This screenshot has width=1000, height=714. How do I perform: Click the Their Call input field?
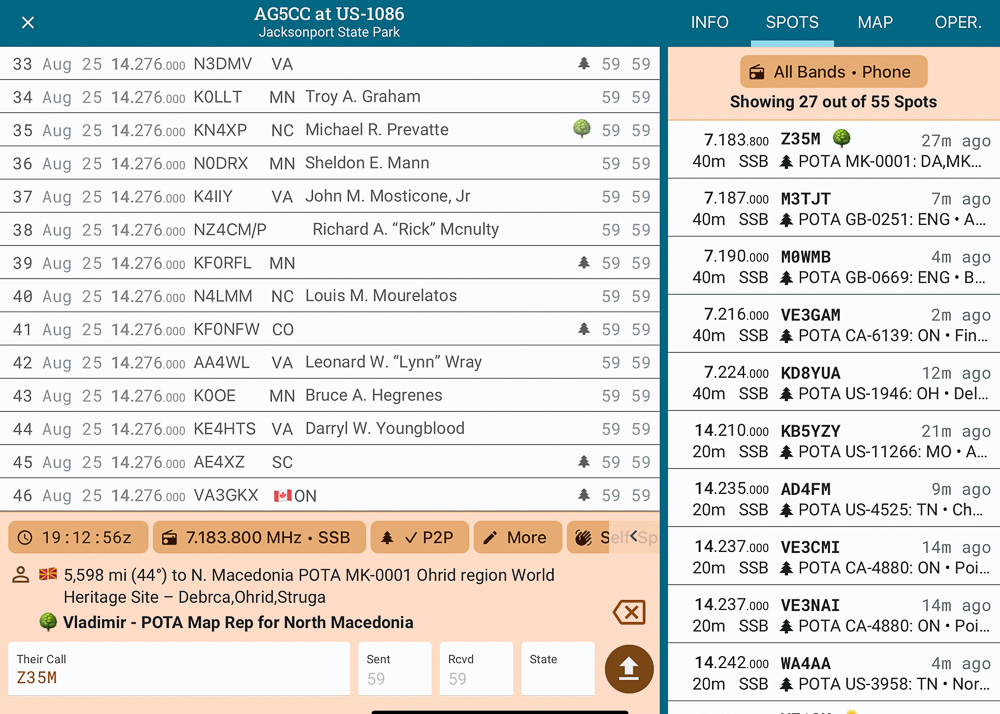point(180,669)
